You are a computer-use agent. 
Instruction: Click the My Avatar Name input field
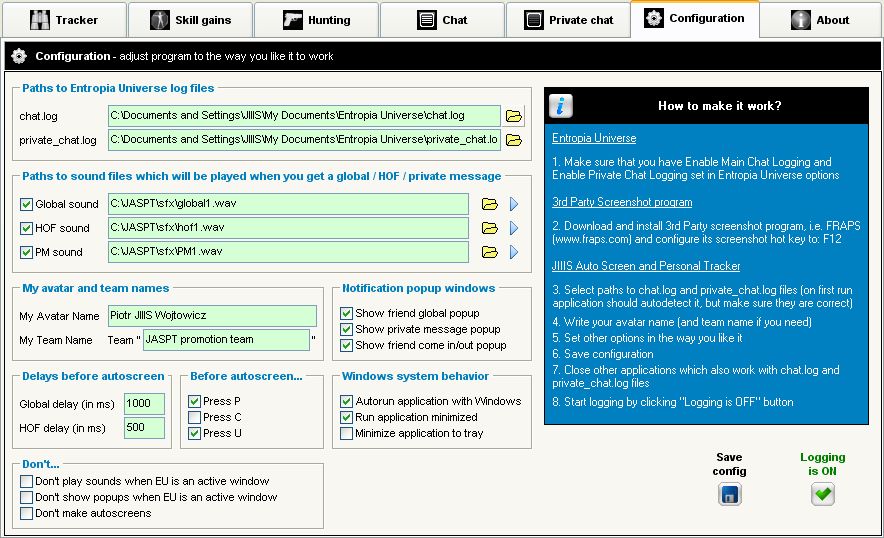[x=211, y=316]
